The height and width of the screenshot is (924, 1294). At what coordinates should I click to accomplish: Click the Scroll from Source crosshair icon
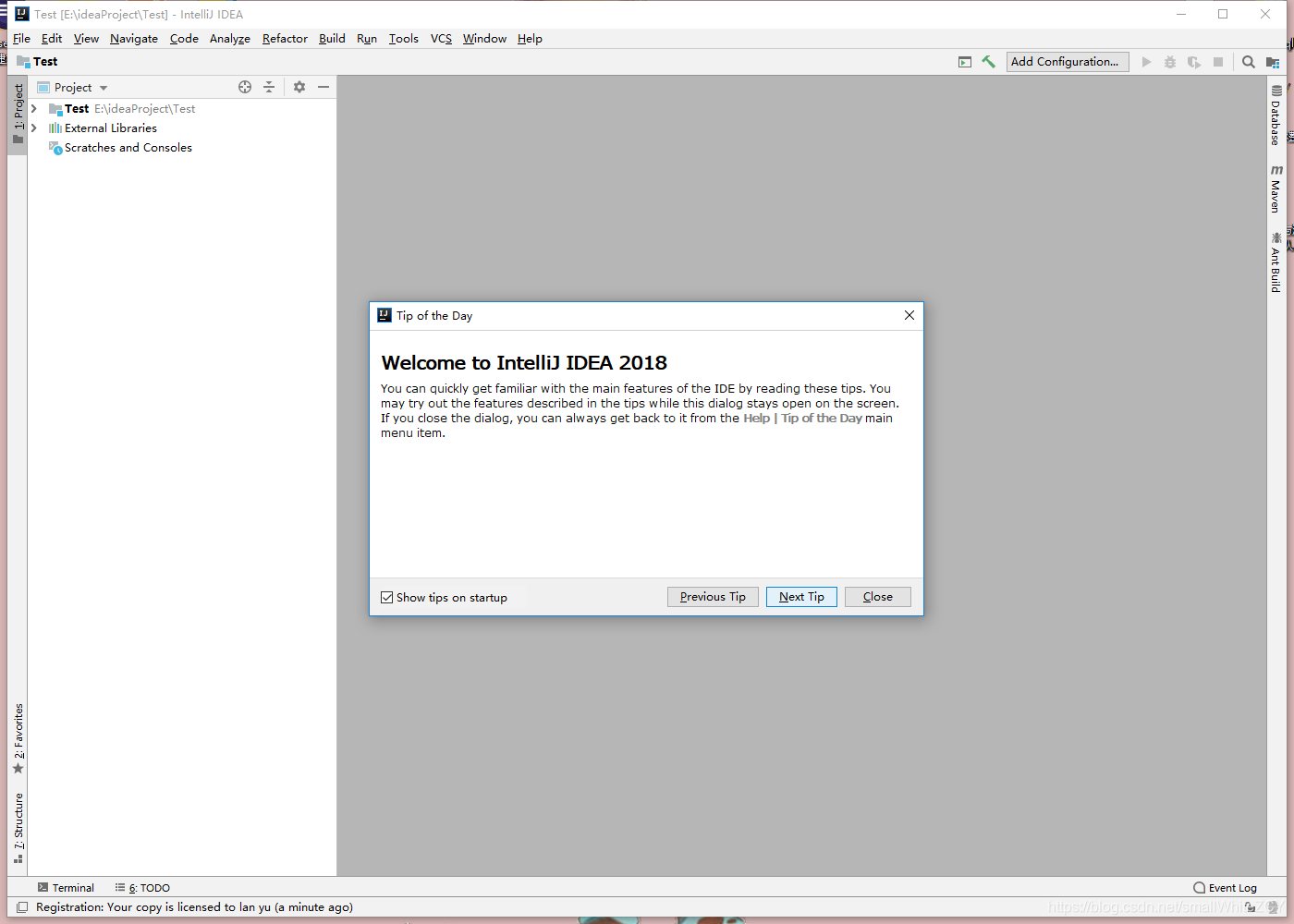tap(245, 87)
